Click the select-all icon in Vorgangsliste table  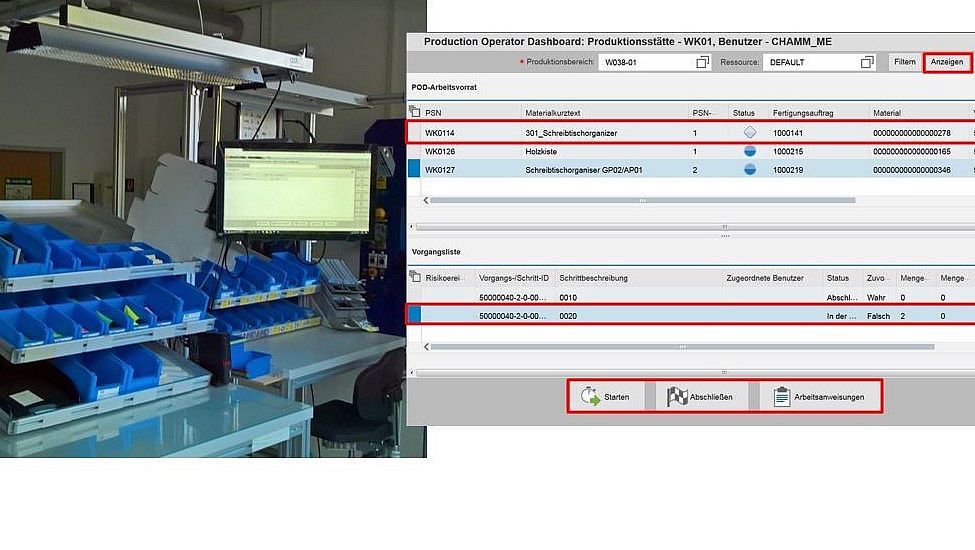pyautogui.click(x=415, y=278)
